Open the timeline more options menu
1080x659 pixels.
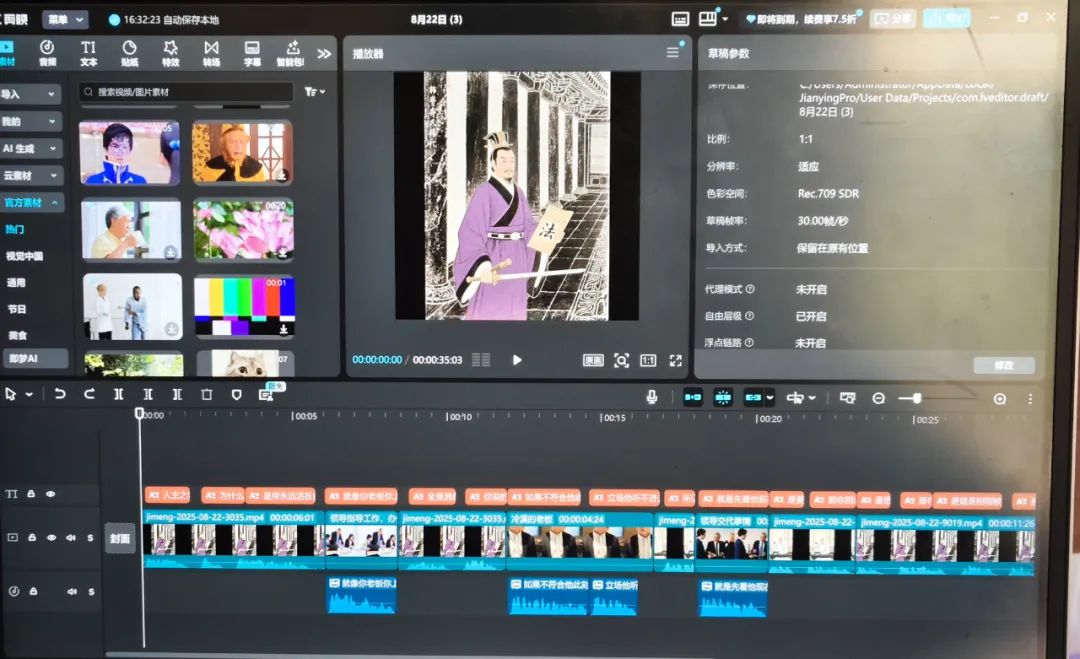point(1030,399)
